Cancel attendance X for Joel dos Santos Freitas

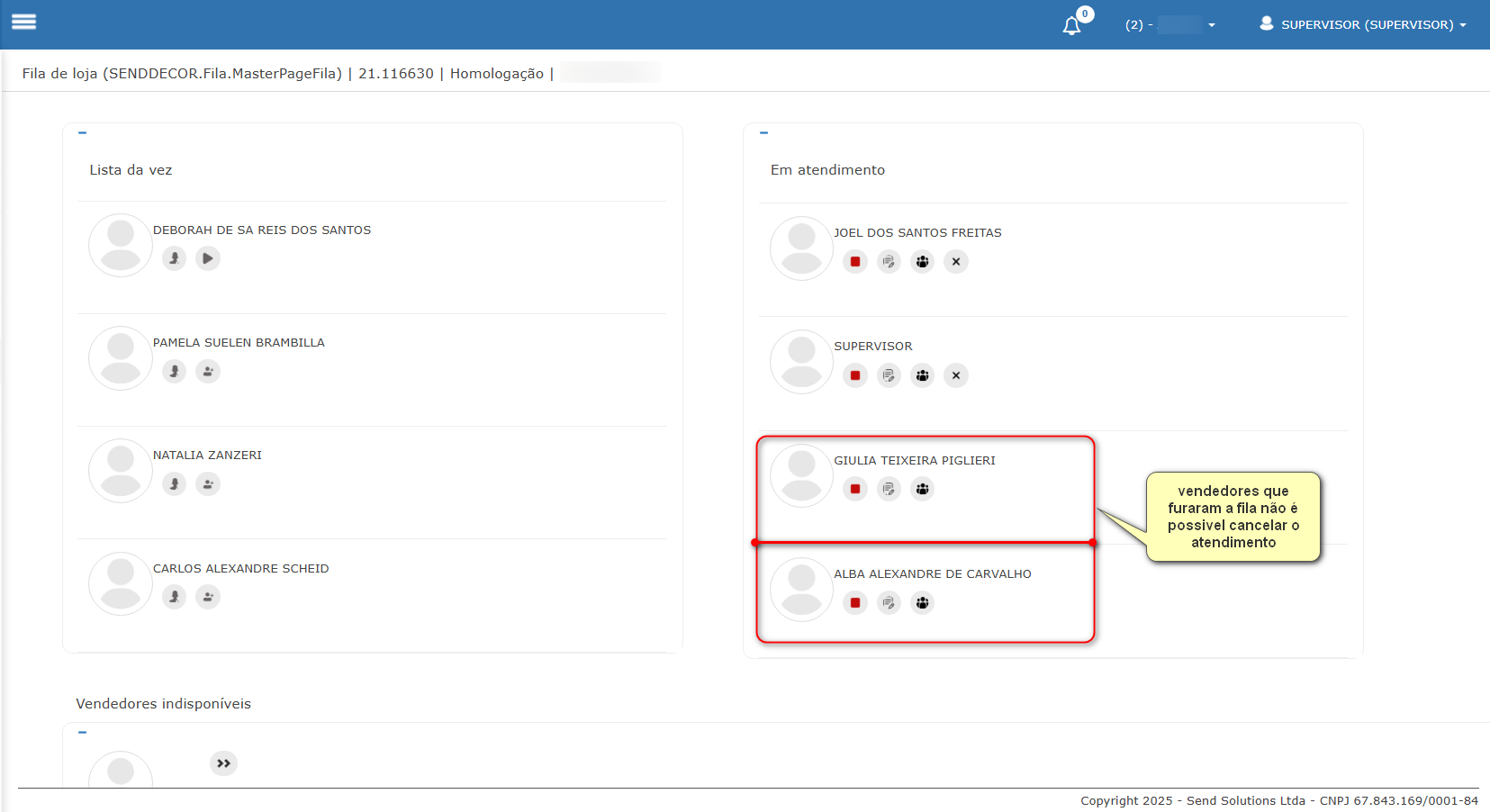[956, 262]
